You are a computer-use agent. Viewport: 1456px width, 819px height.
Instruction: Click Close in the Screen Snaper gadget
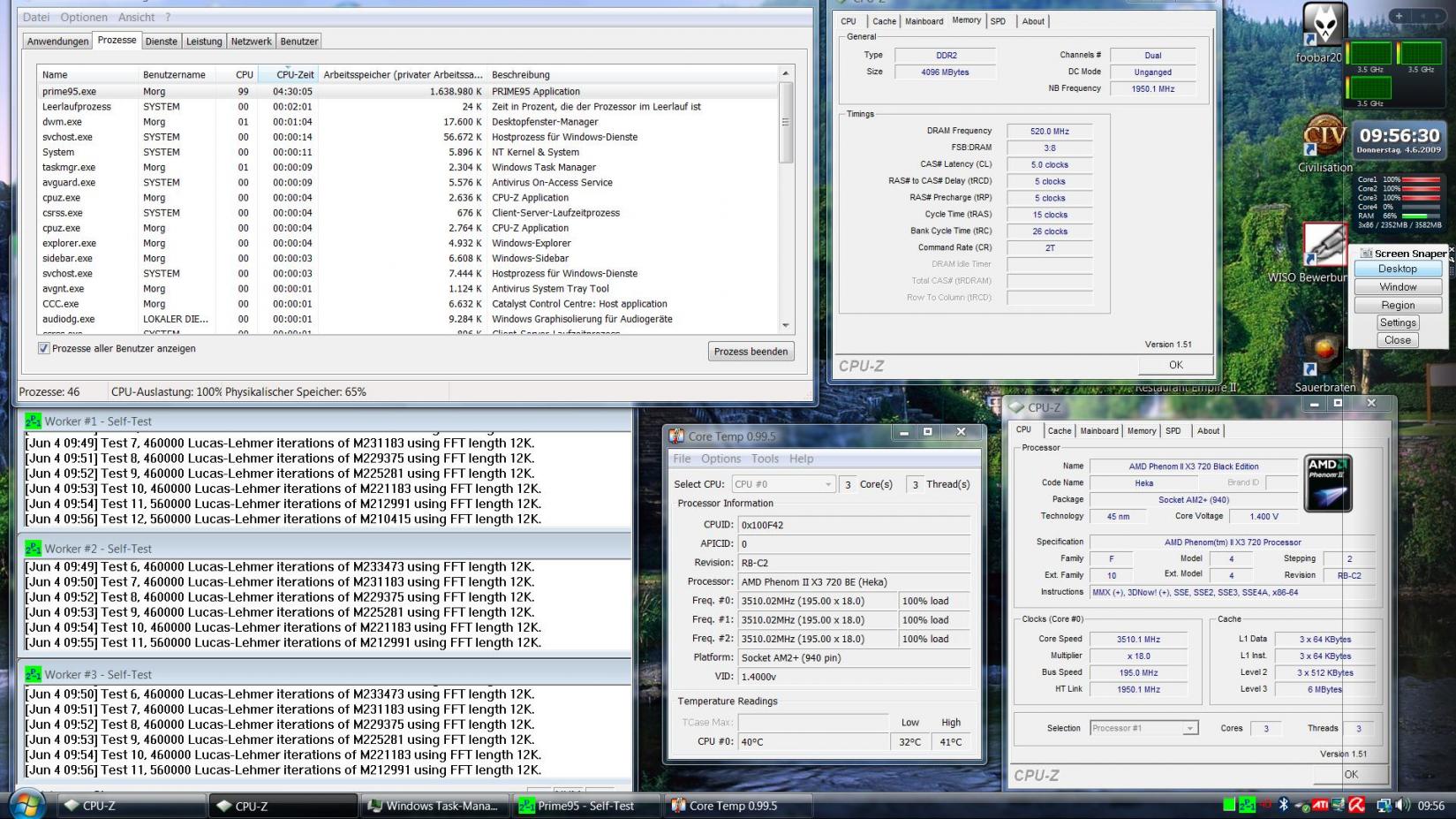tap(1398, 340)
